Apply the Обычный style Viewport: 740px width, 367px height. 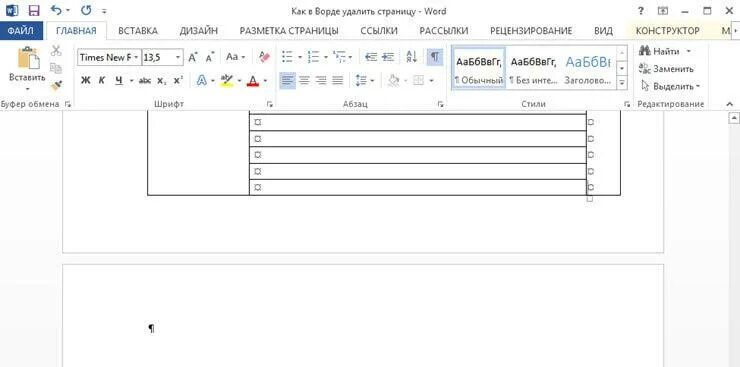(479, 69)
